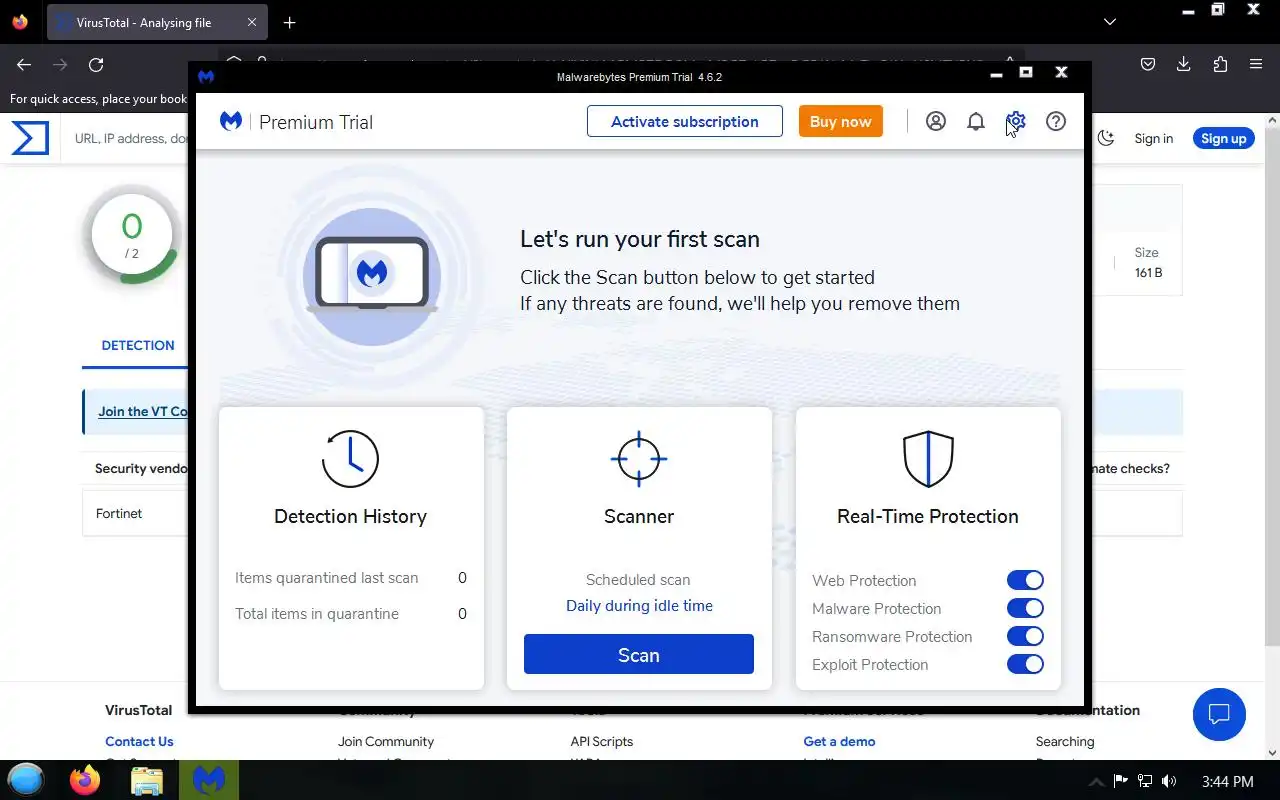Click the Scanner card title
This screenshot has height=800, width=1280.
point(639,516)
